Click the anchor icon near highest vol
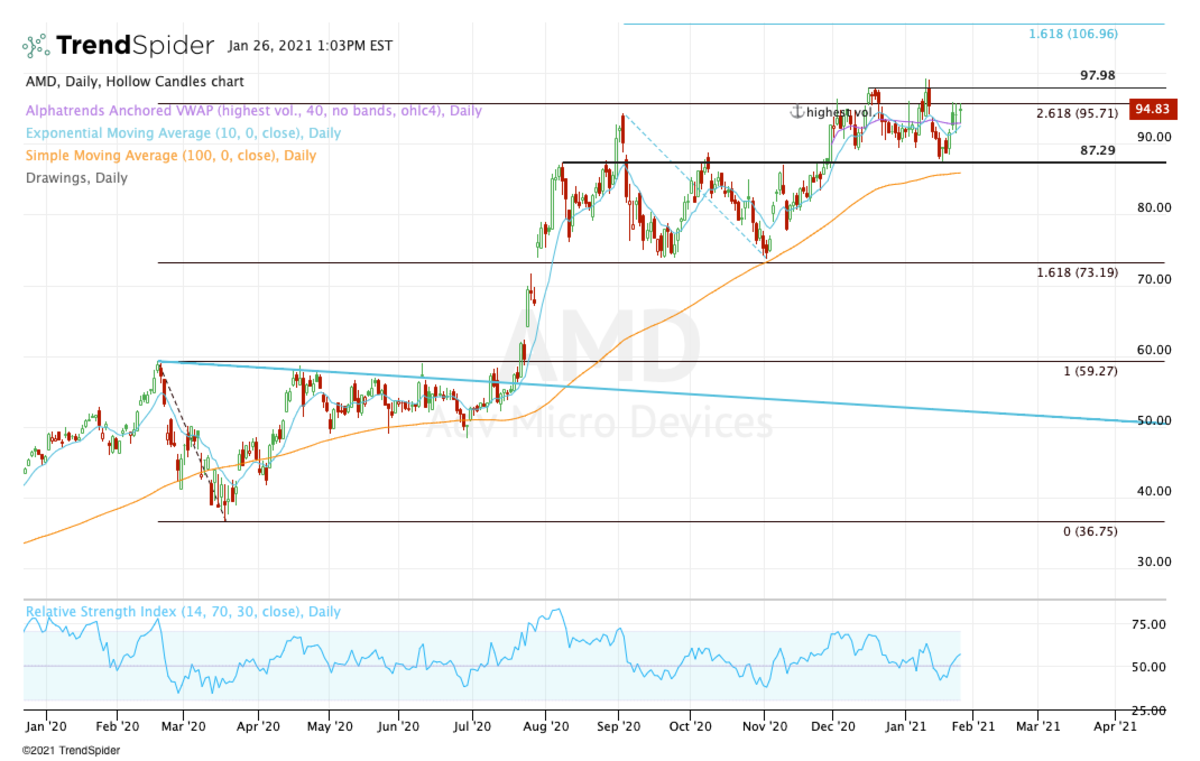1200x761 pixels. (x=798, y=112)
